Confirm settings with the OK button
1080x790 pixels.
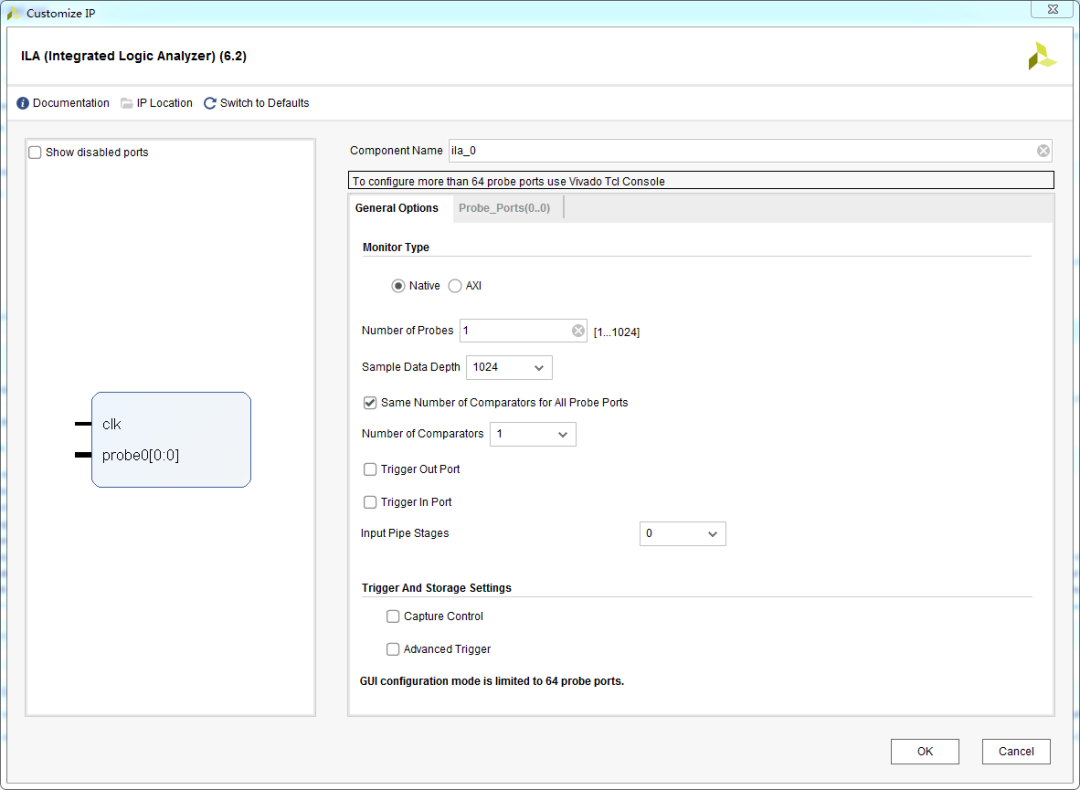coord(924,751)
